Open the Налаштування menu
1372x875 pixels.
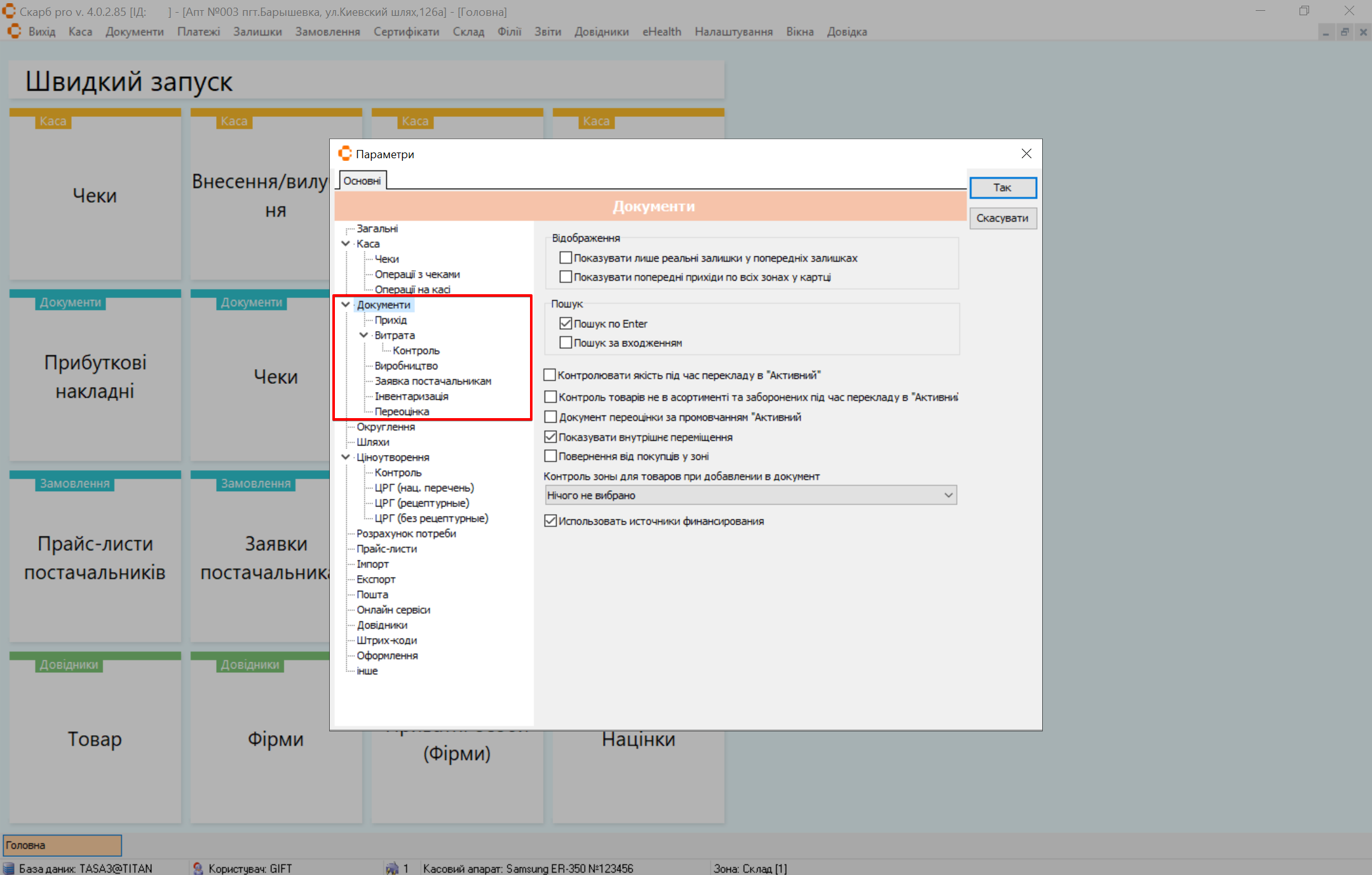(733, 32)
